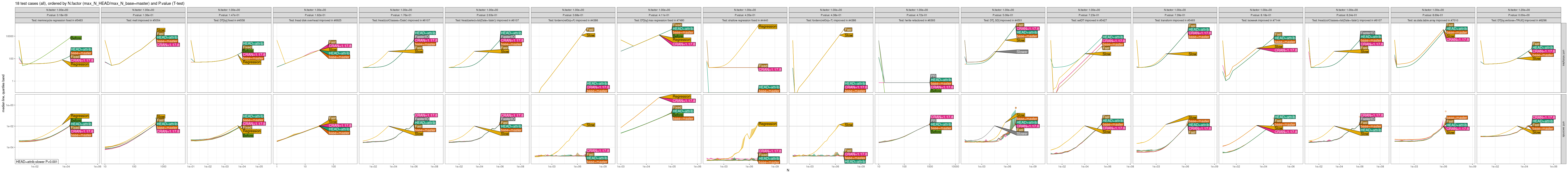Click 'Test: DT[by,verbose=TRUE] improved in #6296' header
The width and height of the screenshot is (1568, 174).
[x=1518, y=20]
